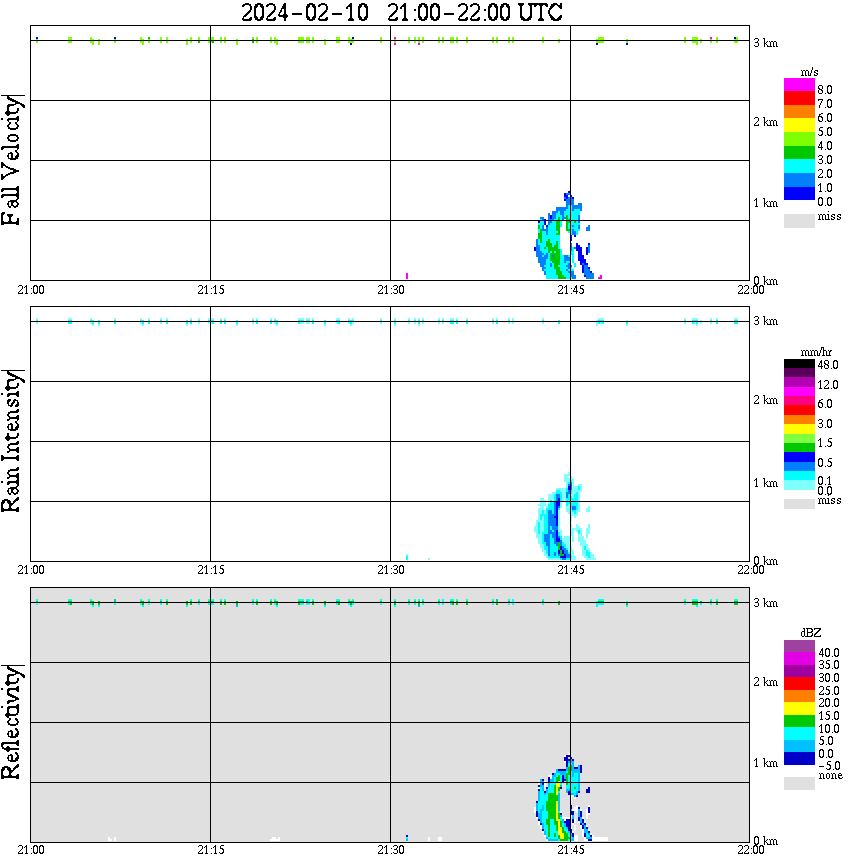This screenshot has height=868, width=850.
Task: Select the yellow swatch in Rain Intensity legend
Action: click(x=799, y=429)
